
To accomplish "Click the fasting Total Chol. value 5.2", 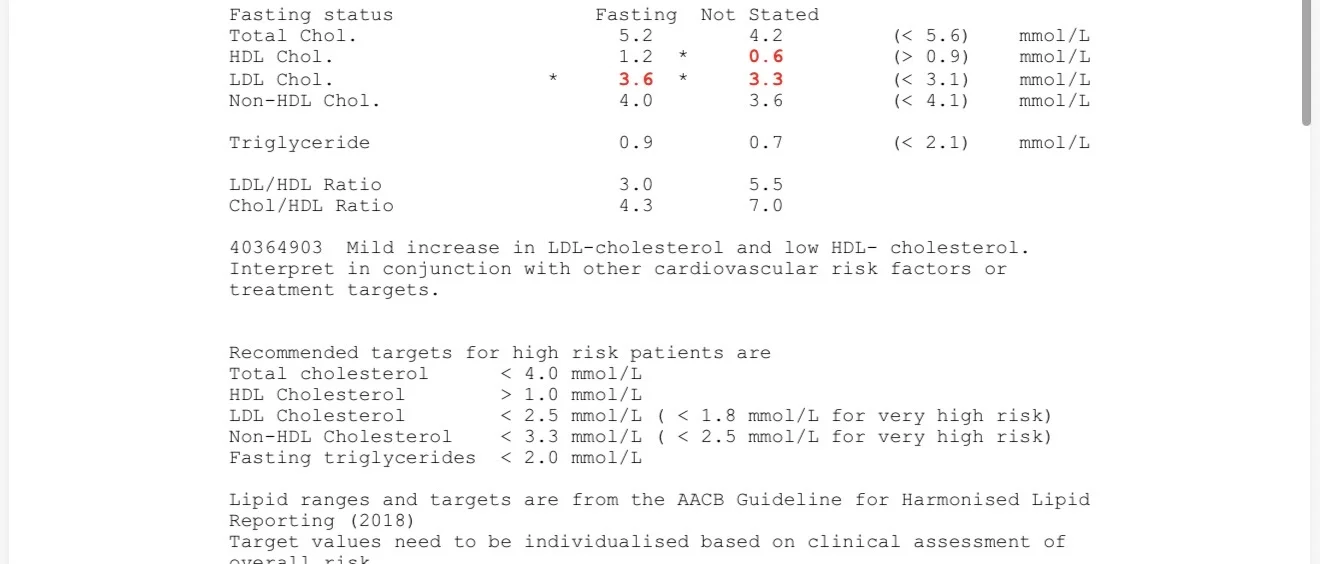I will pyautogui.click(x=636, y=36).
